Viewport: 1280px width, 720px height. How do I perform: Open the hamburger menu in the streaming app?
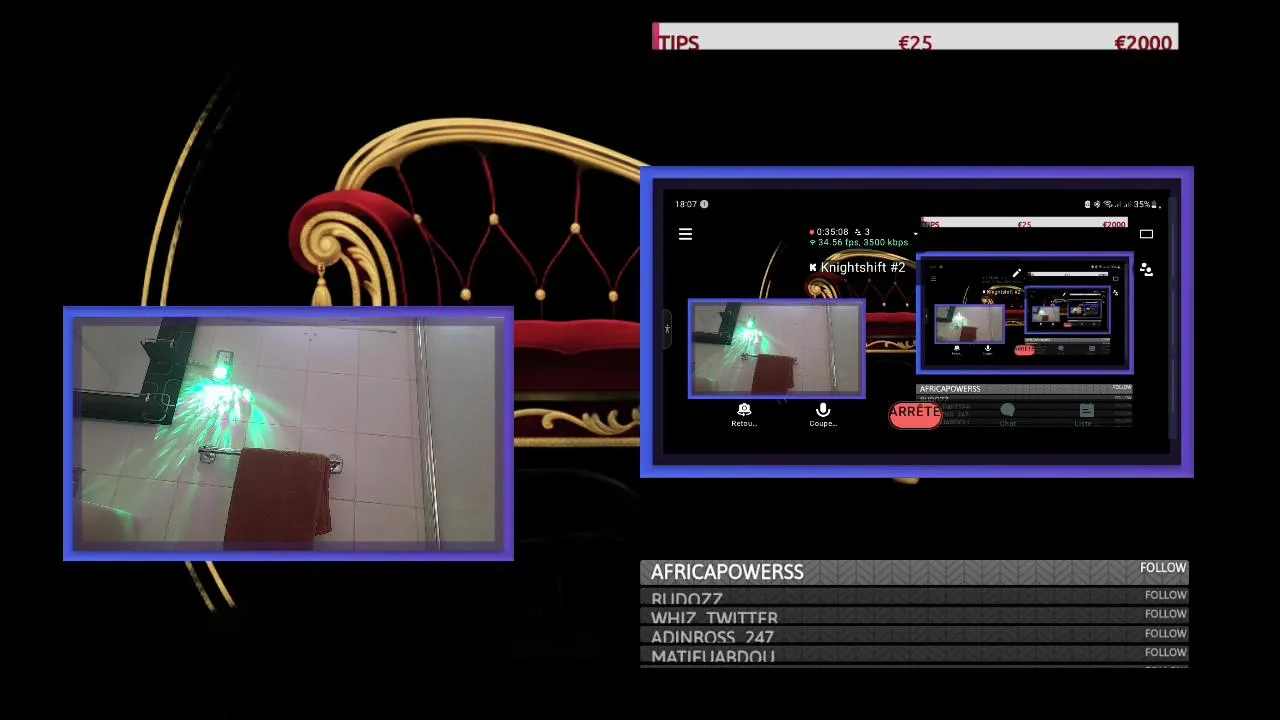[685, 234]
